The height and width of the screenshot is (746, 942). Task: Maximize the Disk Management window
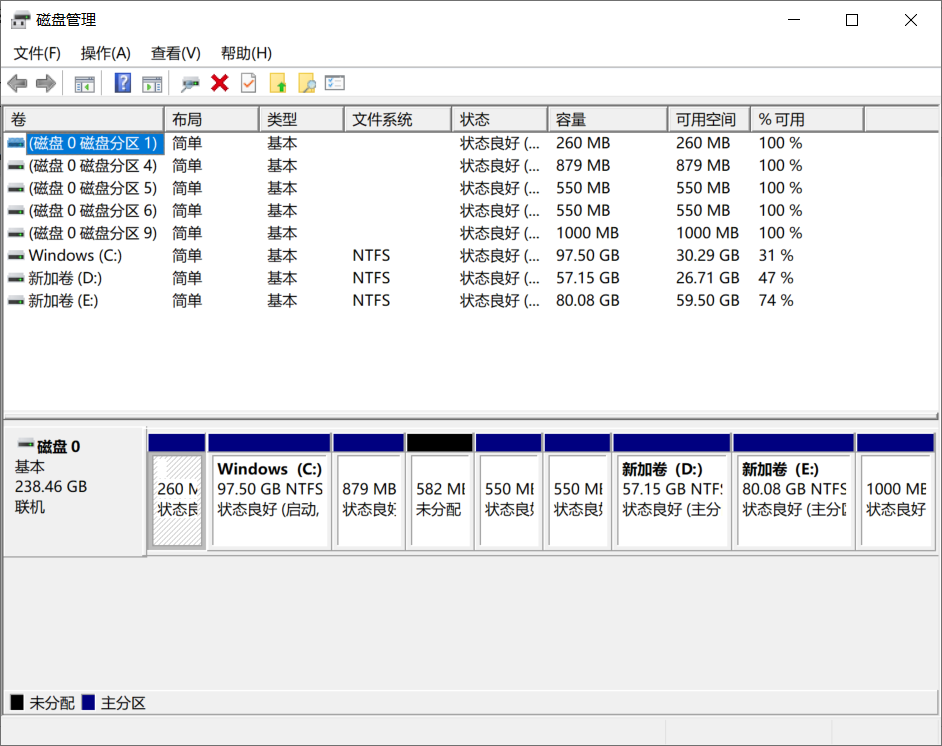point(852,20)
